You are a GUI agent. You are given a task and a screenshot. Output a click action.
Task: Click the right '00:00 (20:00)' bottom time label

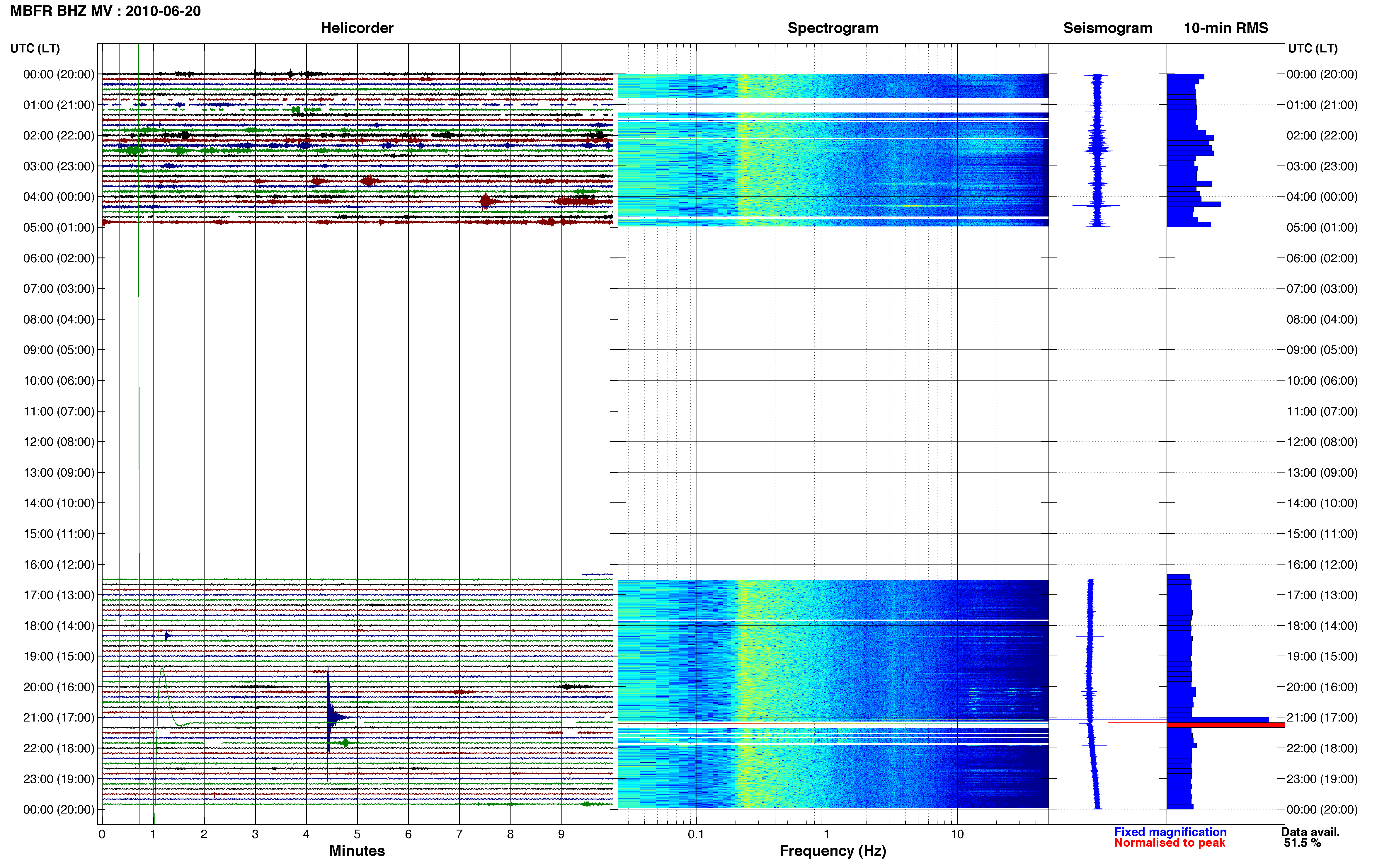point(1322,809)
